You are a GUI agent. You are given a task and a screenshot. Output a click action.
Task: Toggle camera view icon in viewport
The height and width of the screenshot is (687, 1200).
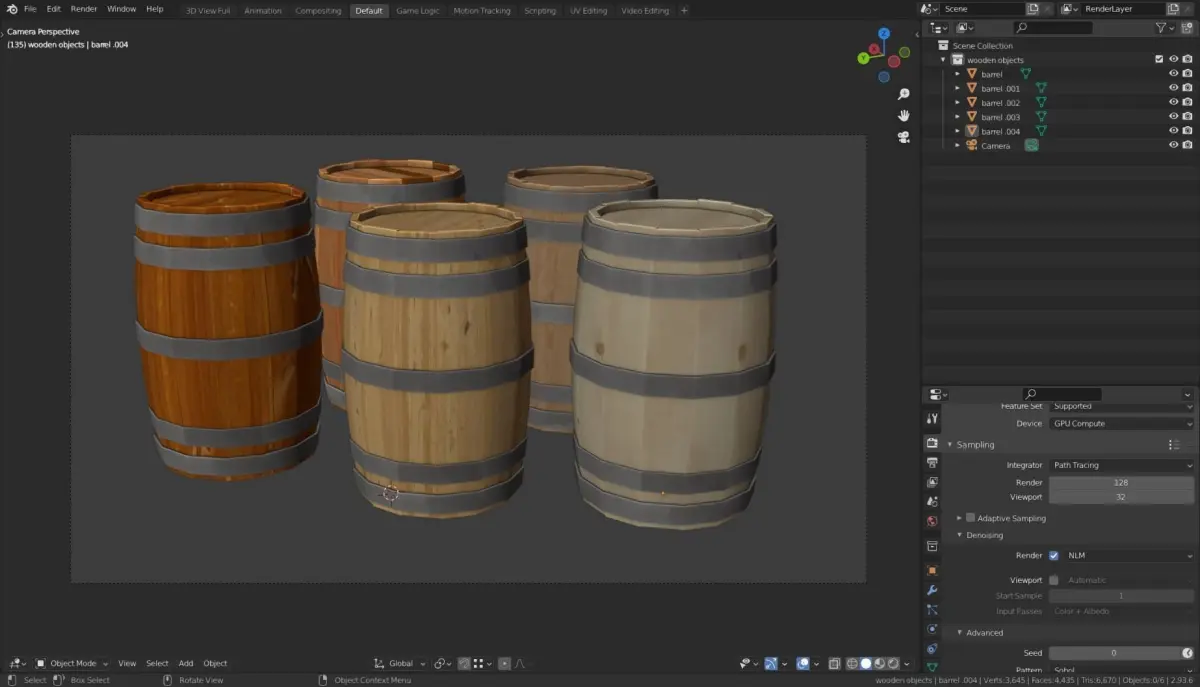[x=903, y=138]
